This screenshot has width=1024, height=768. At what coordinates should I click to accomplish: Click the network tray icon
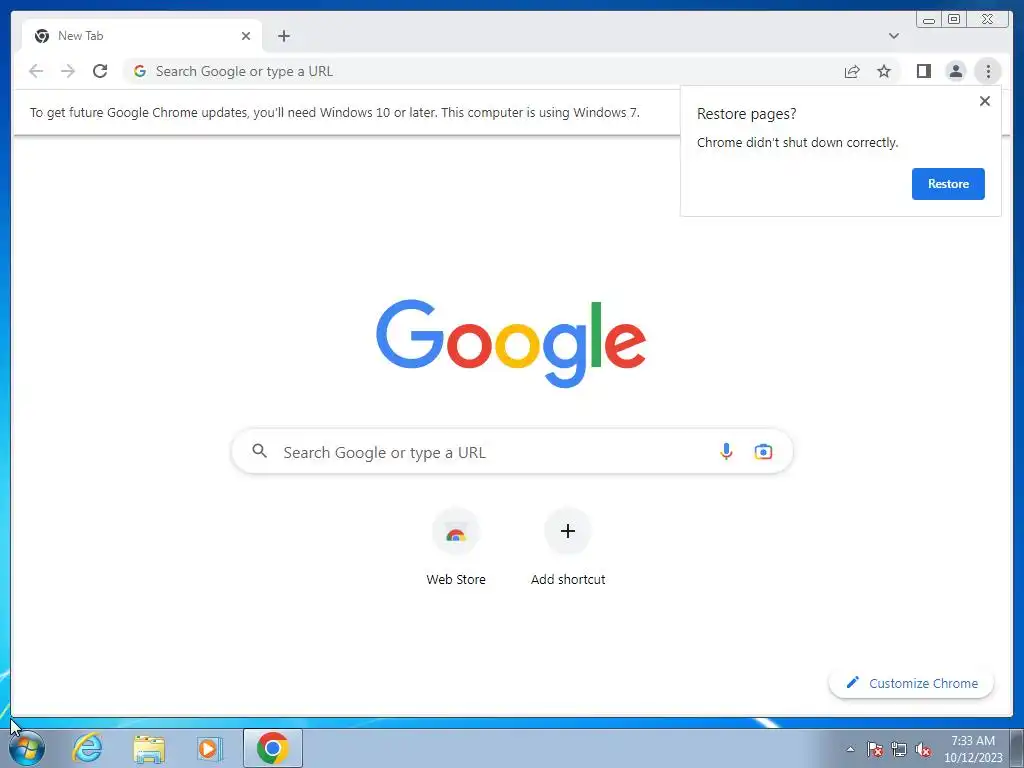coord(899,749)
